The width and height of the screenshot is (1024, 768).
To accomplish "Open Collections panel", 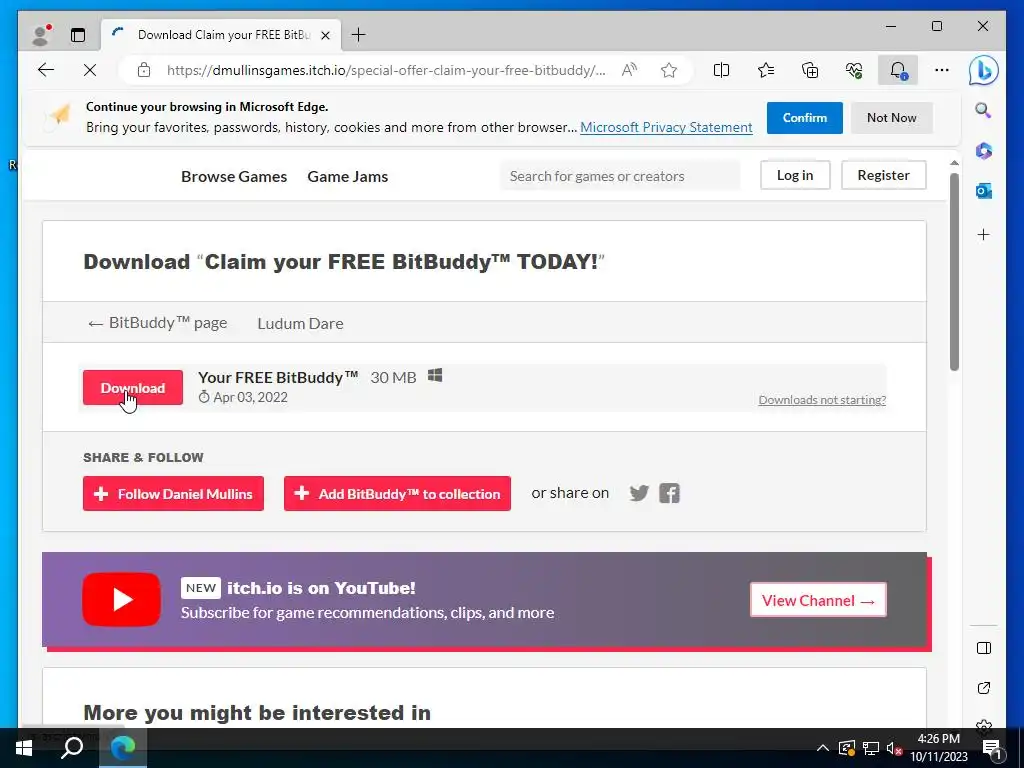I will click(810, 70).
